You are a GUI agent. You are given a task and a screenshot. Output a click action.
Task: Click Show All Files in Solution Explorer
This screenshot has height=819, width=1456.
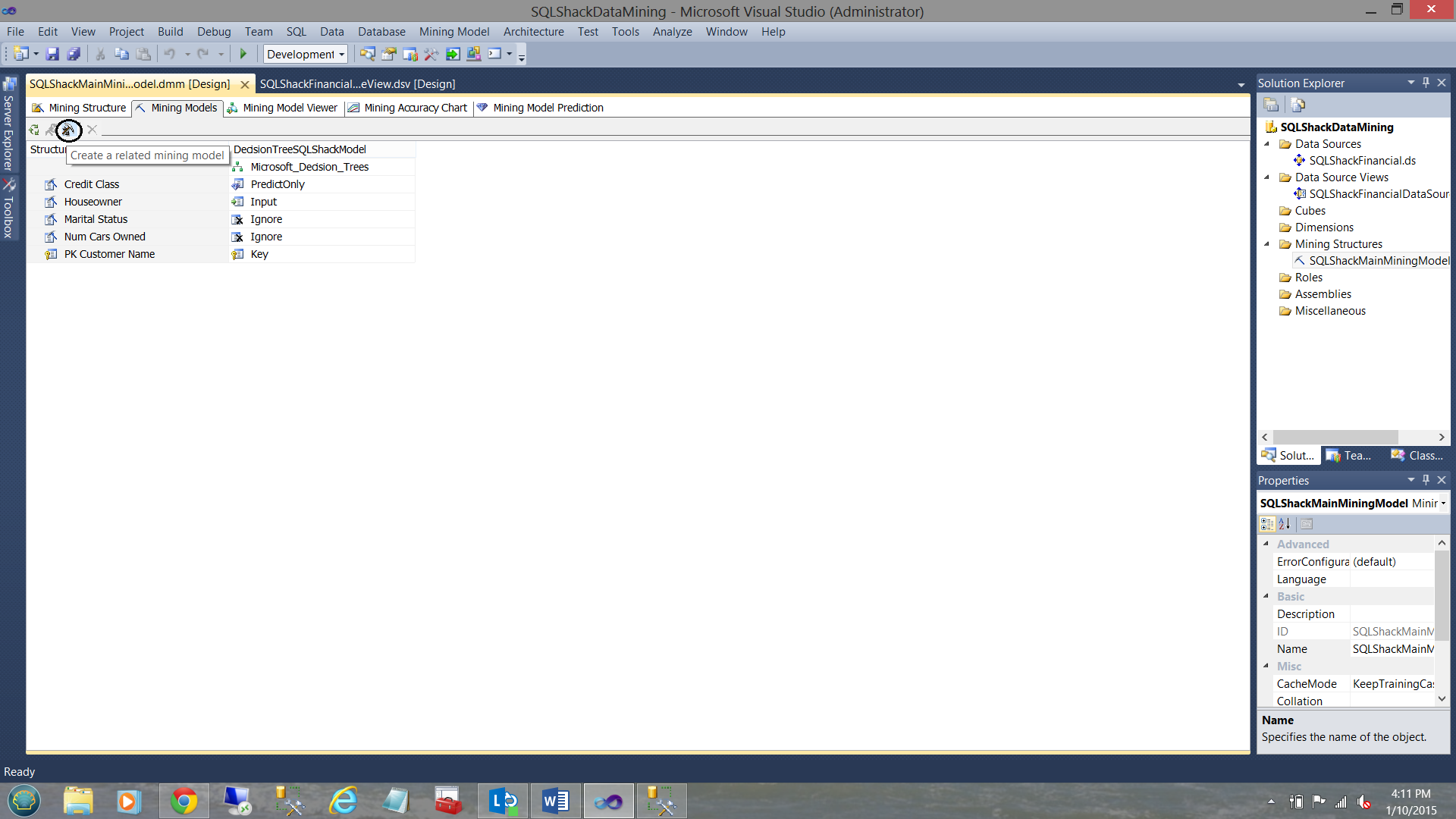(x=1298, y=105)
